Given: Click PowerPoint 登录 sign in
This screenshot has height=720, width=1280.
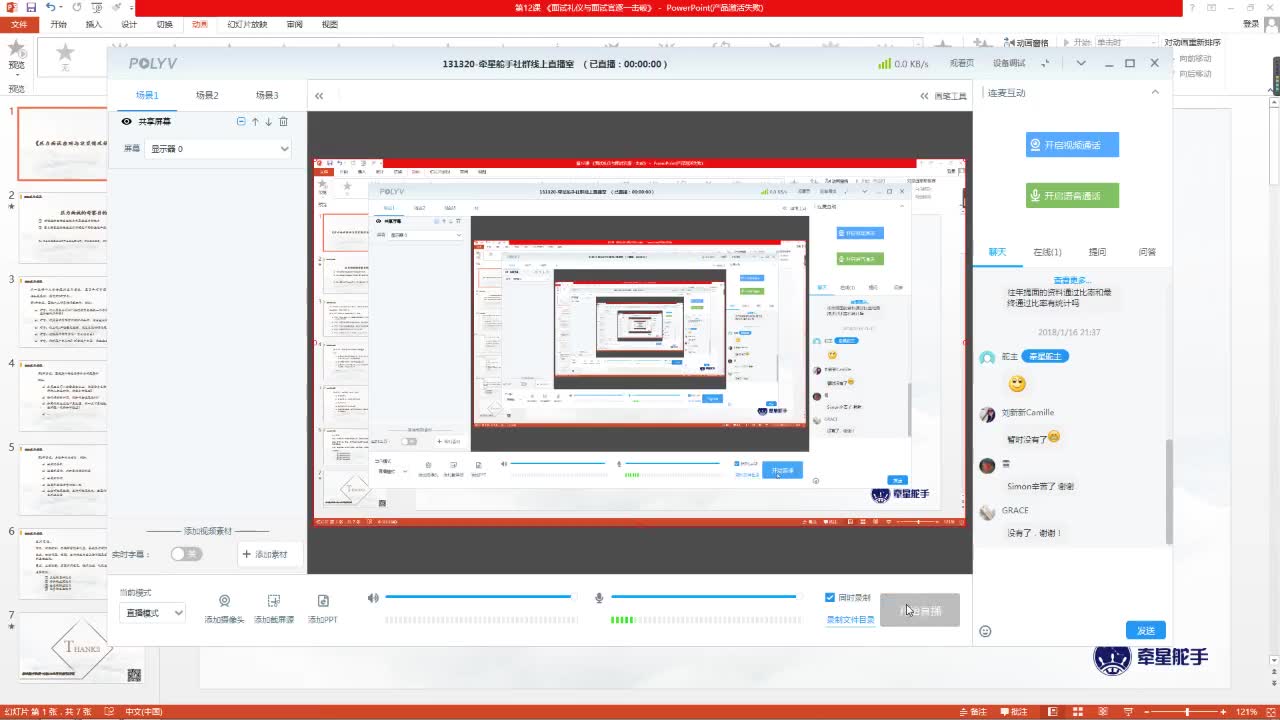Looking at the screenshot, I should point(1250,24).
